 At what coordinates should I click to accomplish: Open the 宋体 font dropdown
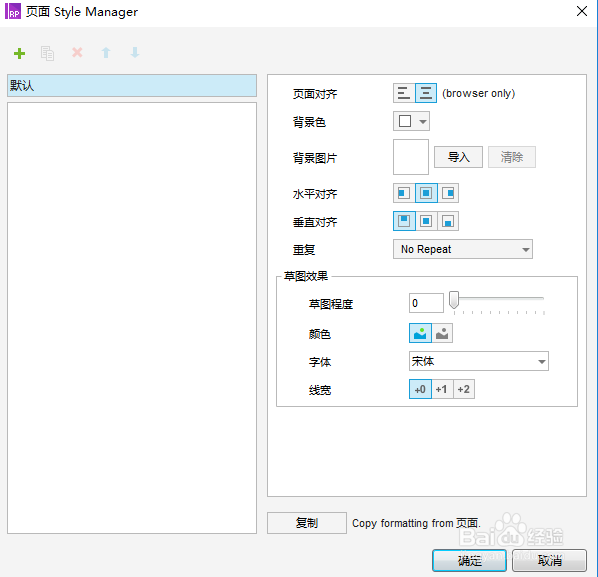click(479, 361)
